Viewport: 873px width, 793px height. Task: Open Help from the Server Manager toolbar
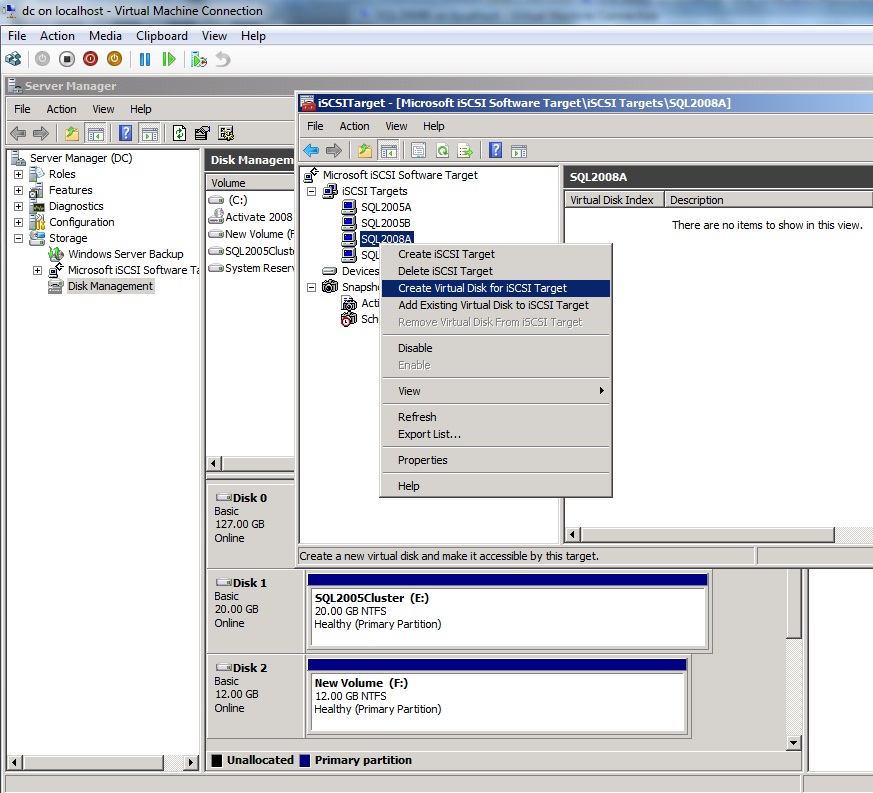pyautogui.click(x=126, y=134)
